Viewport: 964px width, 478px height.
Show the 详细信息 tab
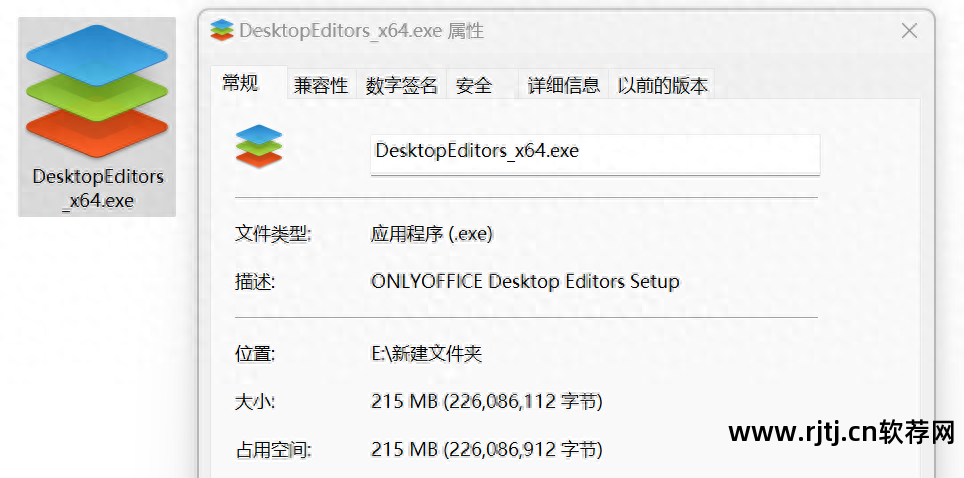point(564,86)
